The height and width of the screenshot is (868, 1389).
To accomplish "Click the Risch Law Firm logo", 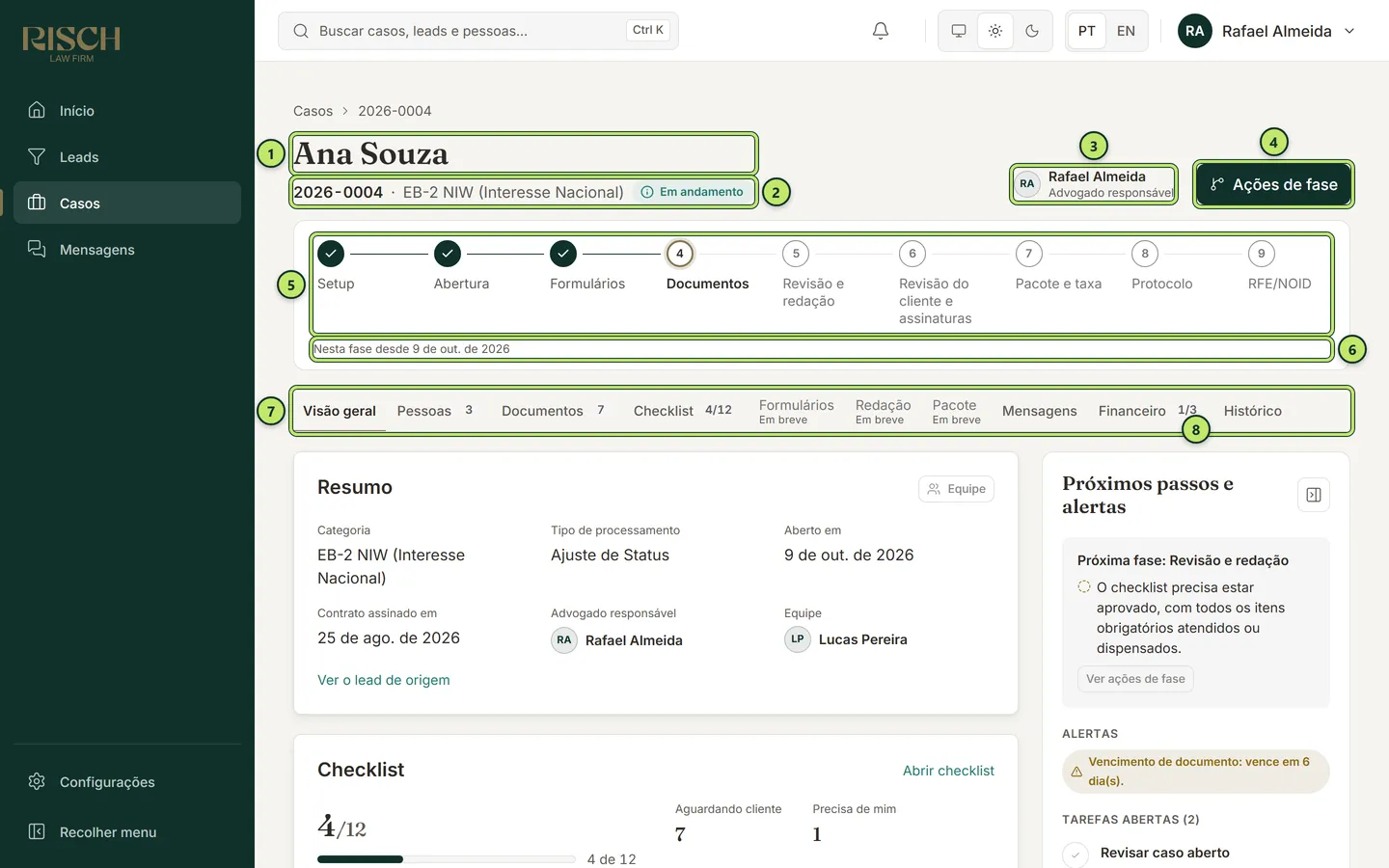I will point(71,43).
